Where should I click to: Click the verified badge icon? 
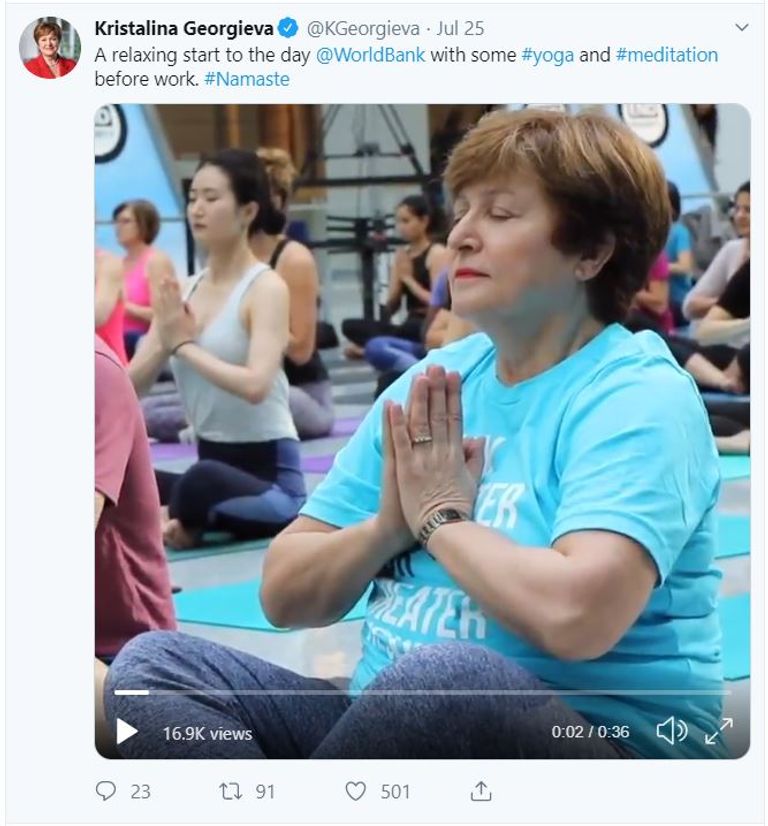coord(288,29)
